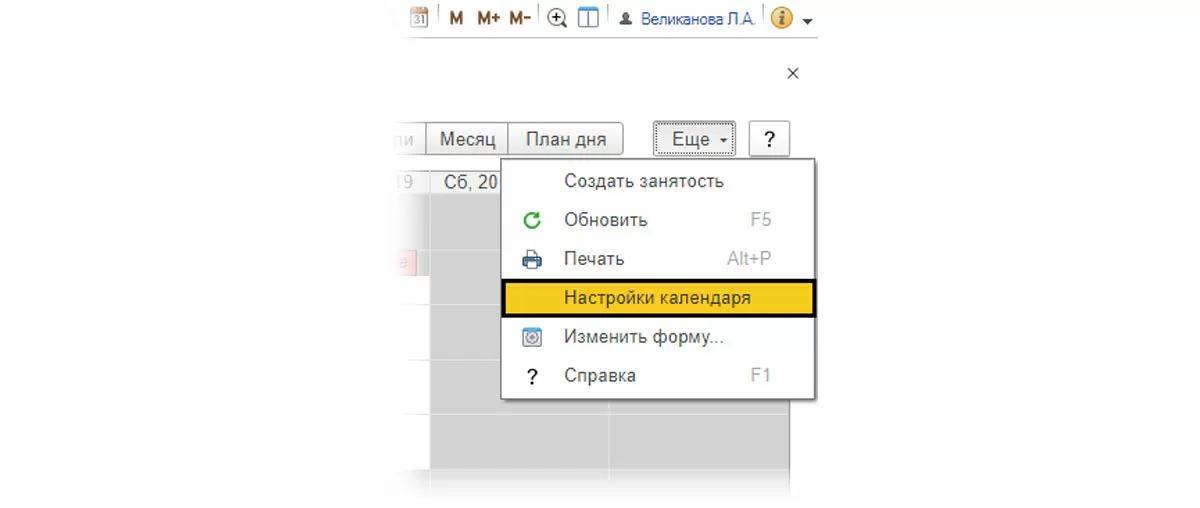
Task: Click the M memory button
Action: (456, 18)
